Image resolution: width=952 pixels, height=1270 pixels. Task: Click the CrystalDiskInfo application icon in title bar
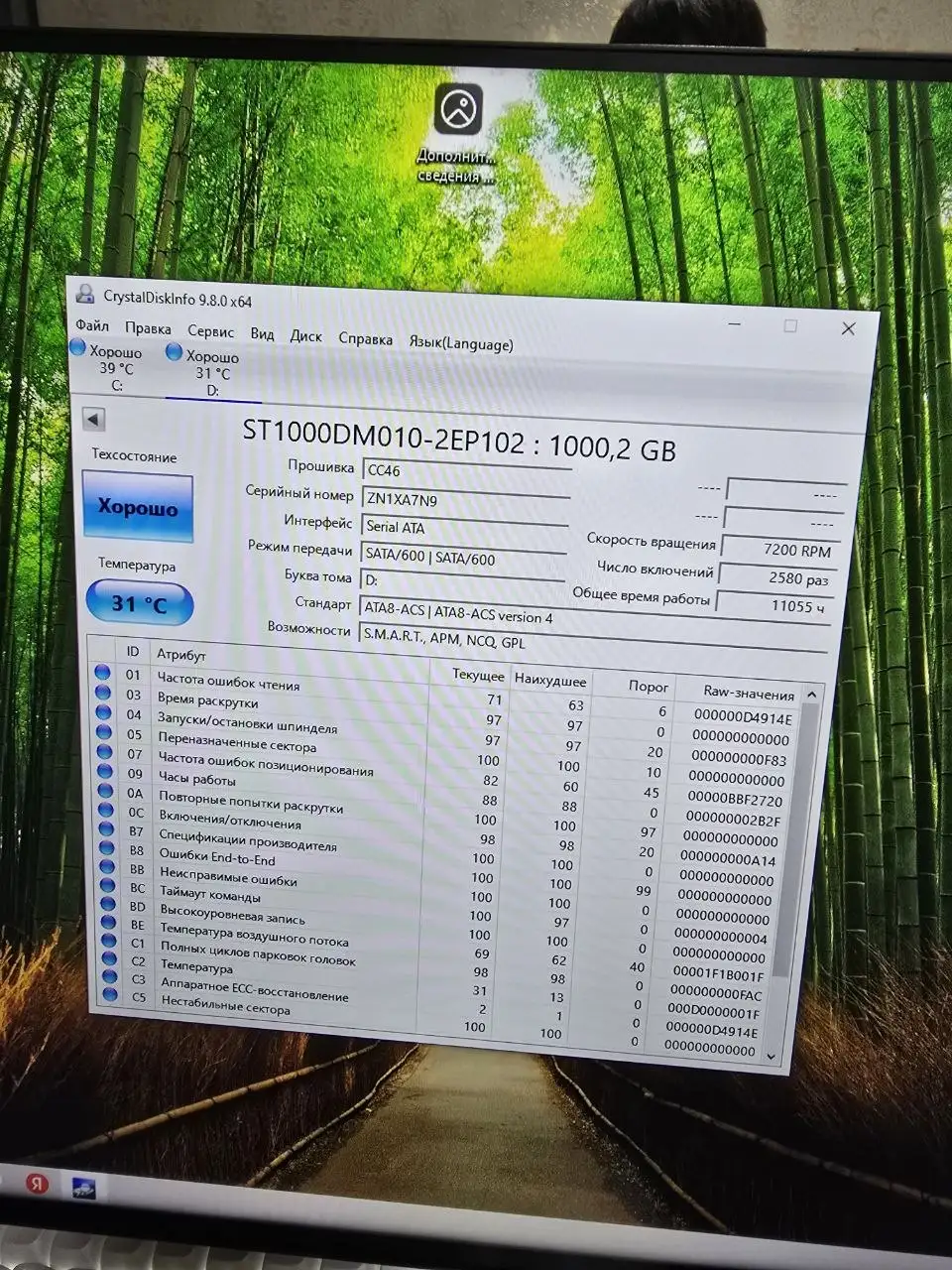(x=86, y=294)
